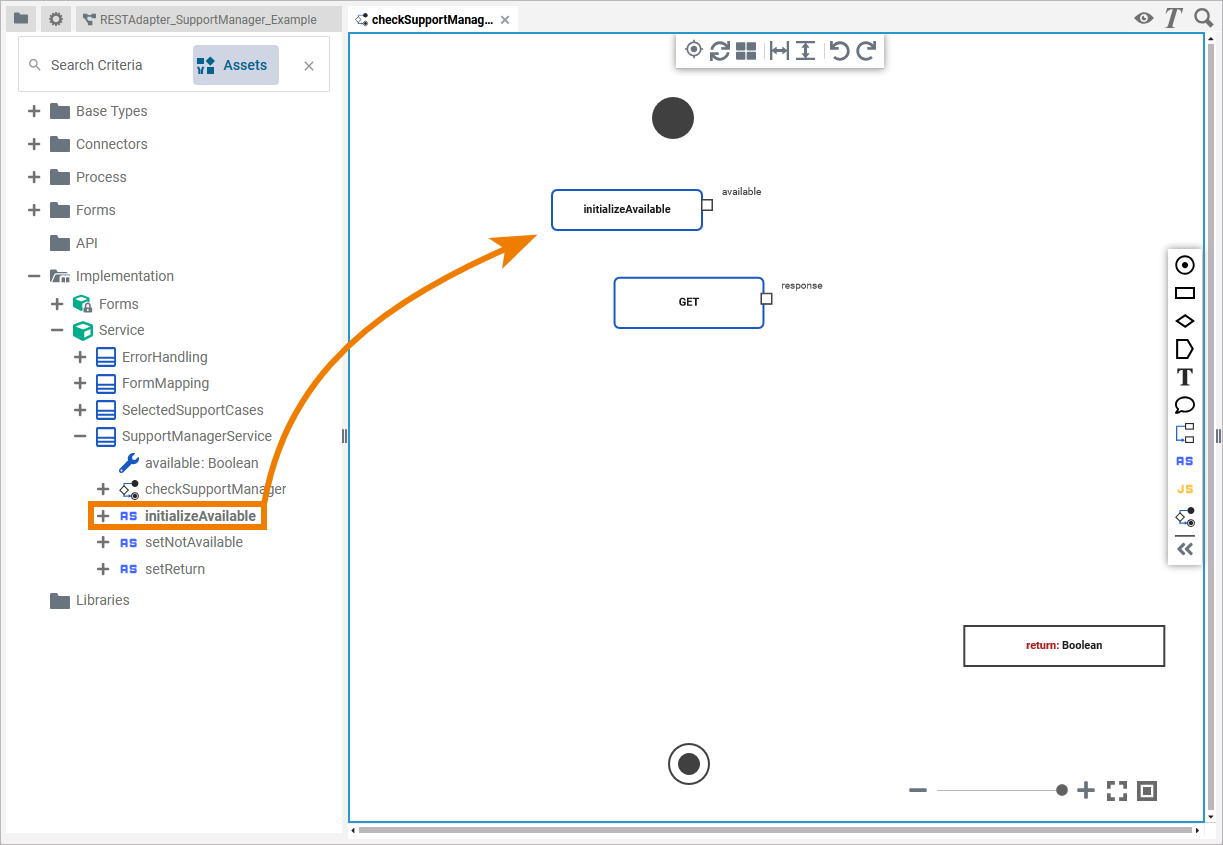Click the vertical distribute toolbar icon
This screenshot has height=845, width=1223.
[x=805, y=51]
